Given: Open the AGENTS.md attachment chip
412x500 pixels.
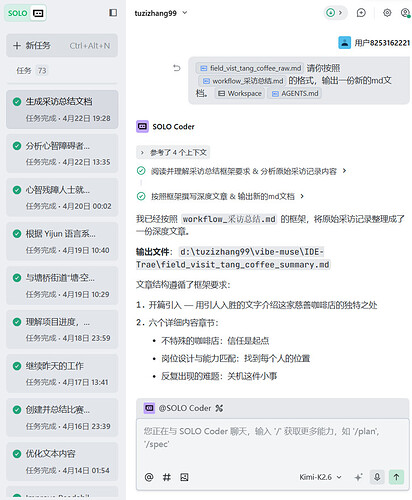Looking at the screenshot, I should pos(295,93).
